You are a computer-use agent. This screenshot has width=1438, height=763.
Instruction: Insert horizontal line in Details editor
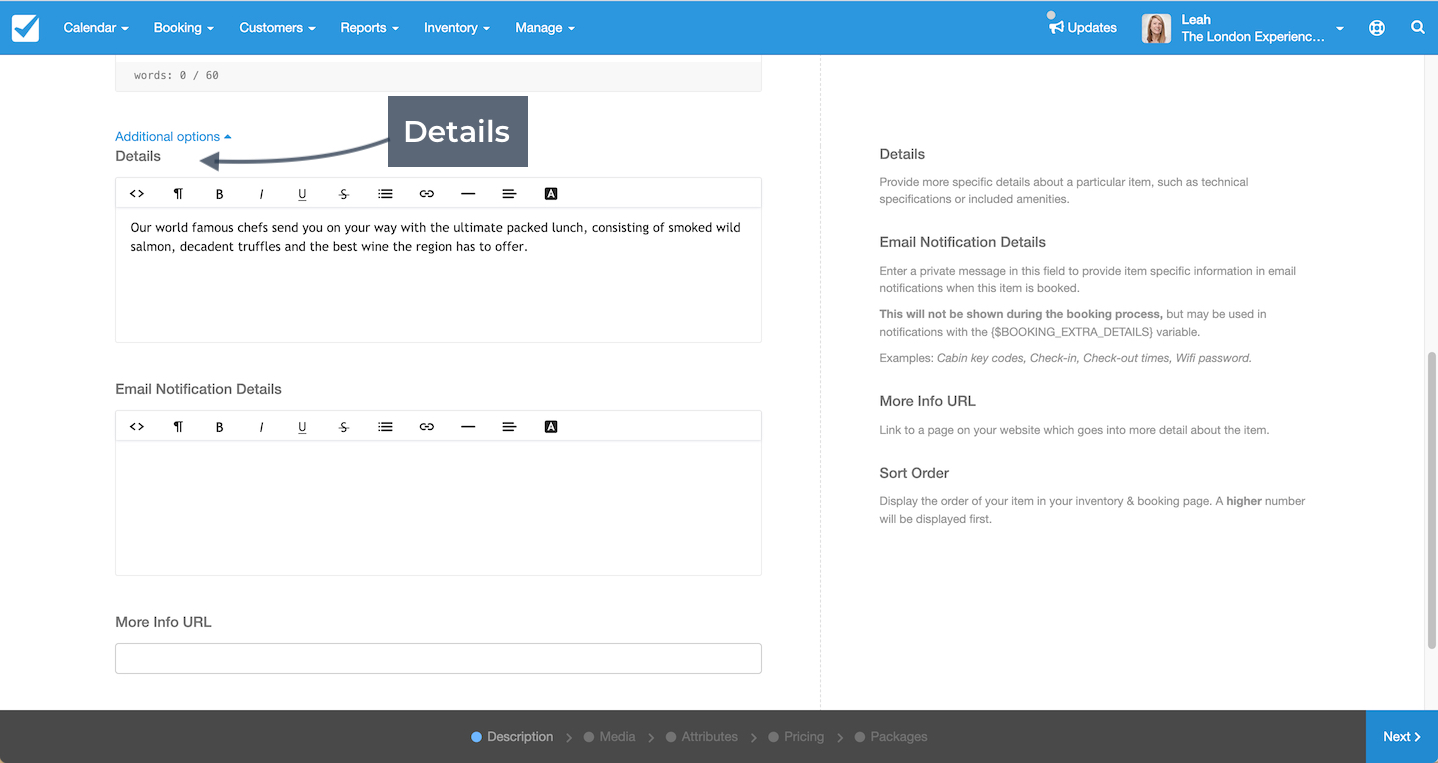tap(468, 194)
